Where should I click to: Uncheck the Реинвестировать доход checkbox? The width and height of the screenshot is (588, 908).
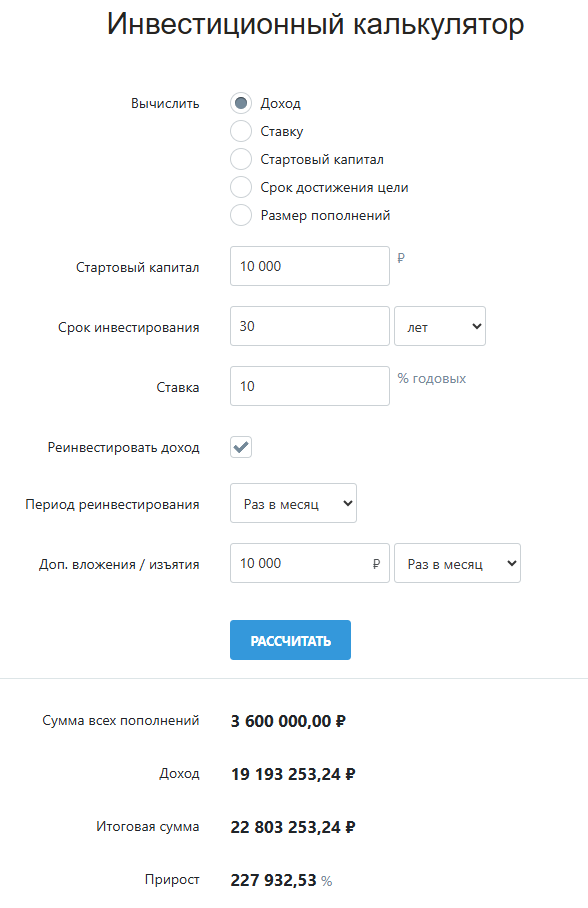(240, 447)
